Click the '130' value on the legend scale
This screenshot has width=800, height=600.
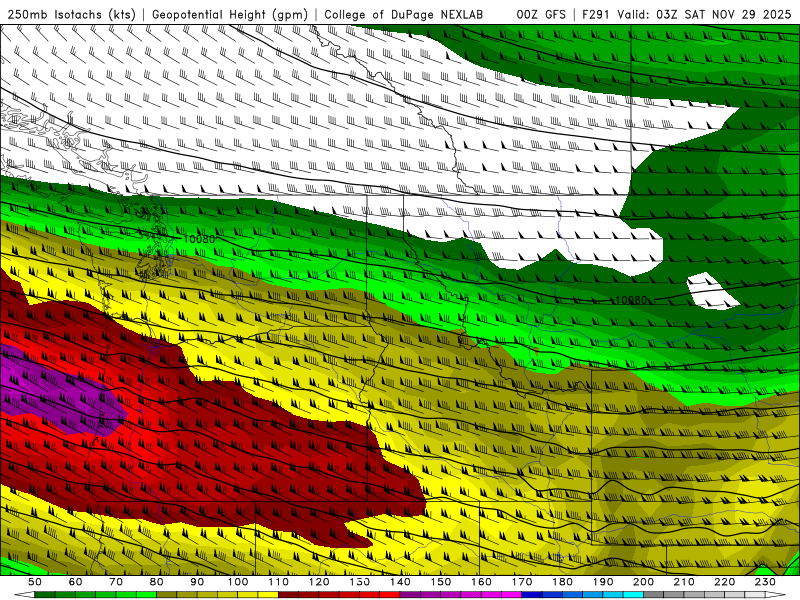coord(360,582)
